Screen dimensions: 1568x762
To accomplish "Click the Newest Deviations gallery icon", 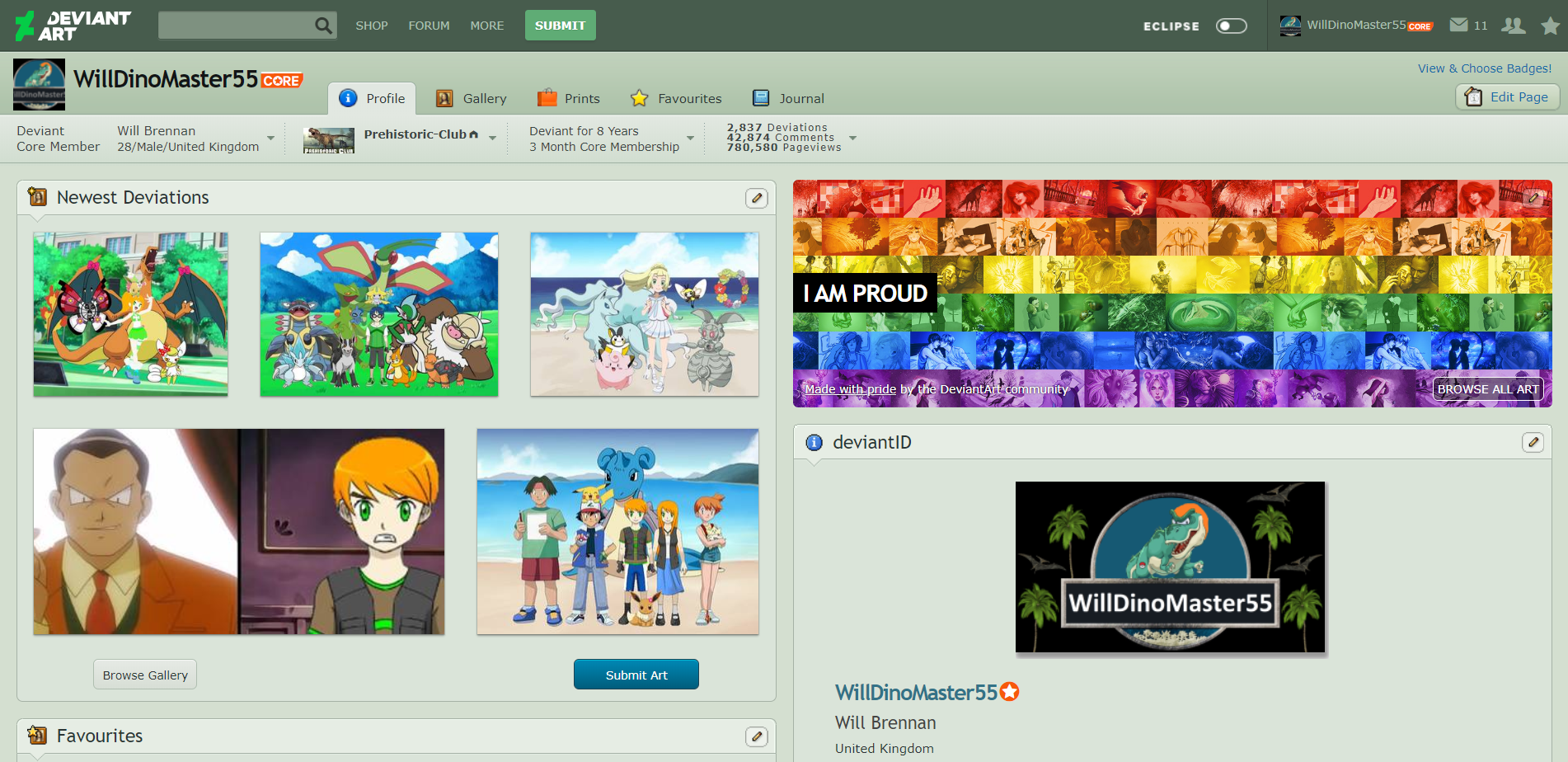I will point(37,196).
